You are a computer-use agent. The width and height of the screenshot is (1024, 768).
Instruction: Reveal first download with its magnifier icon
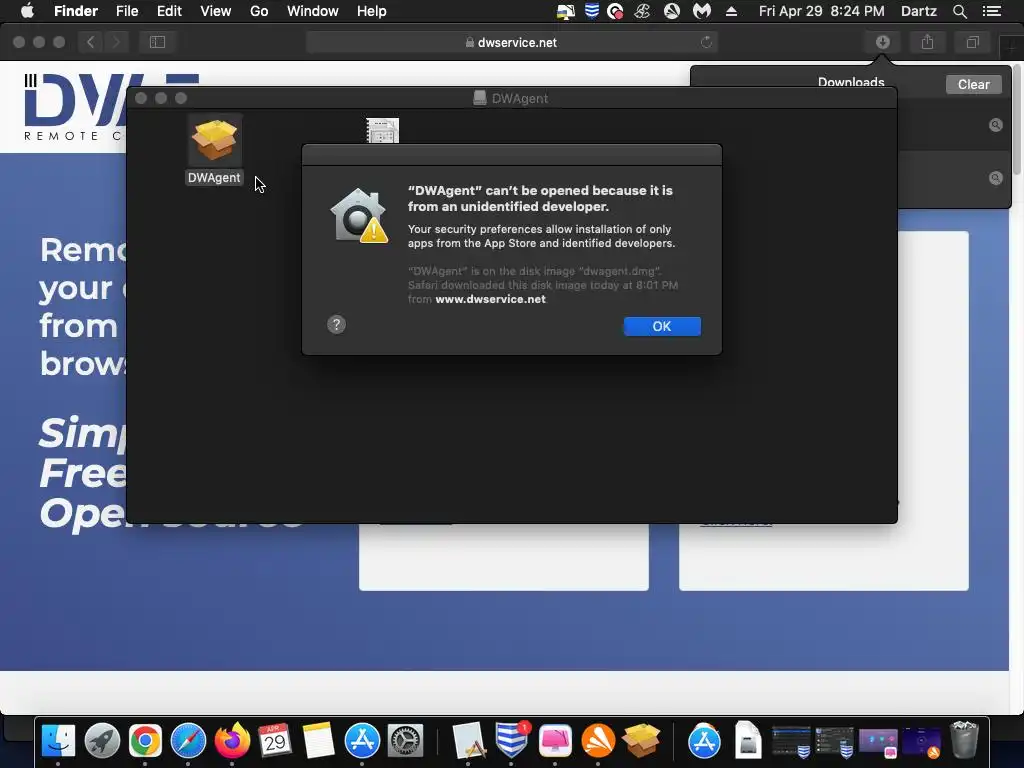[x=995, y=125]
